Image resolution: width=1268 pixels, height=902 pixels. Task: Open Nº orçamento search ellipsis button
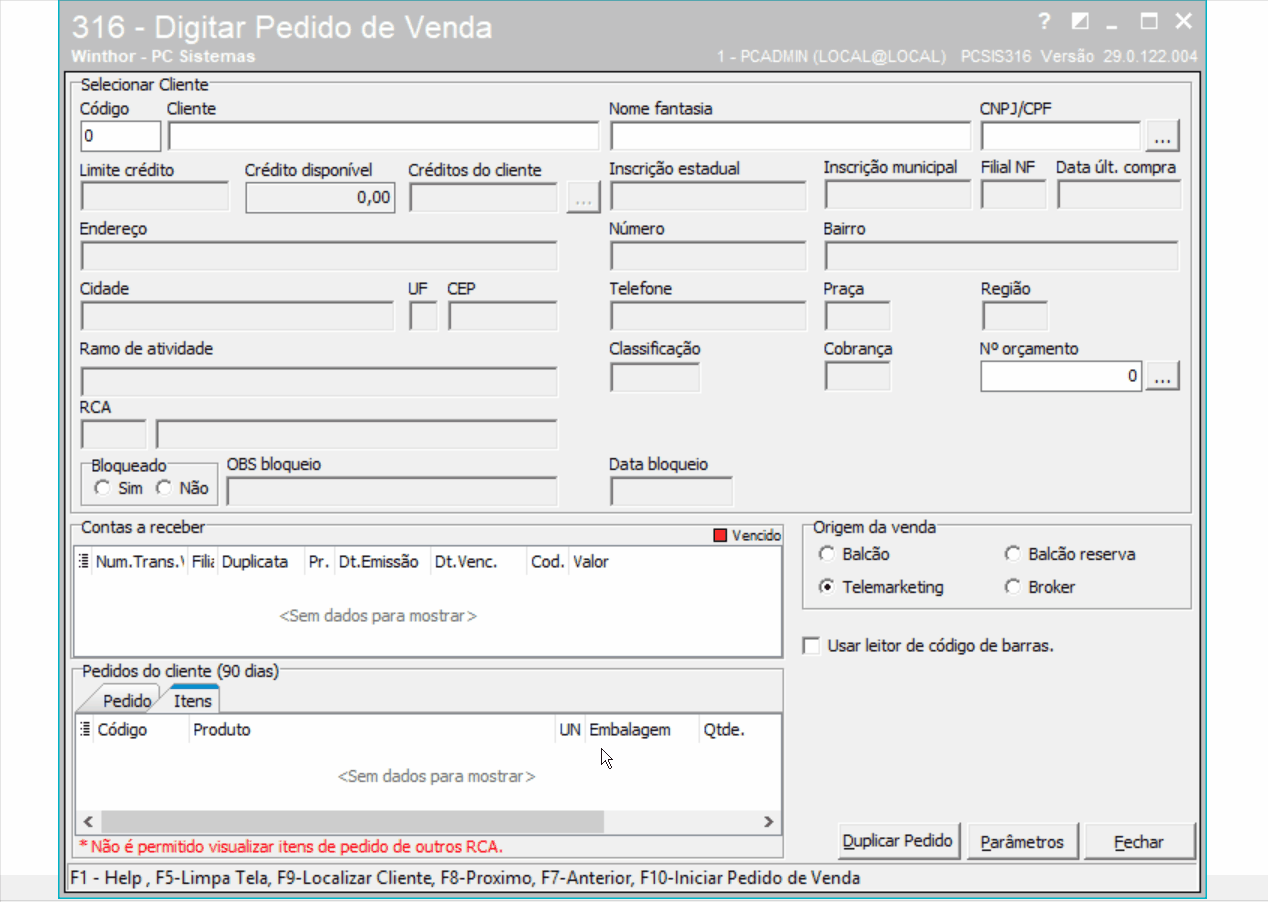pos(1163,377)
